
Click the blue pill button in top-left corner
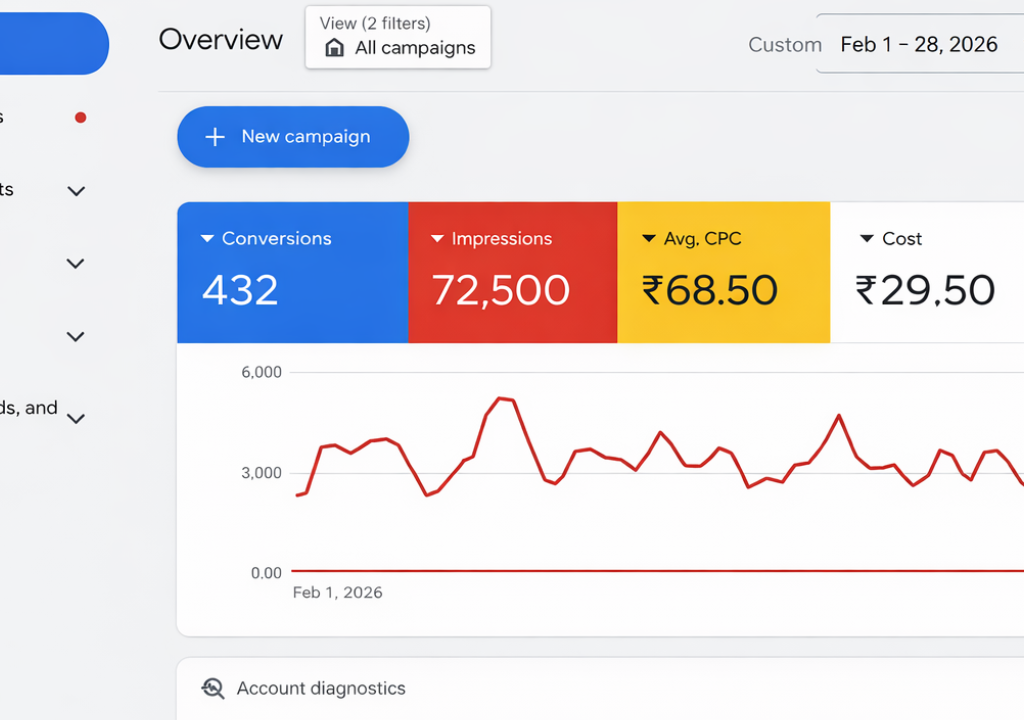(50, 44)
